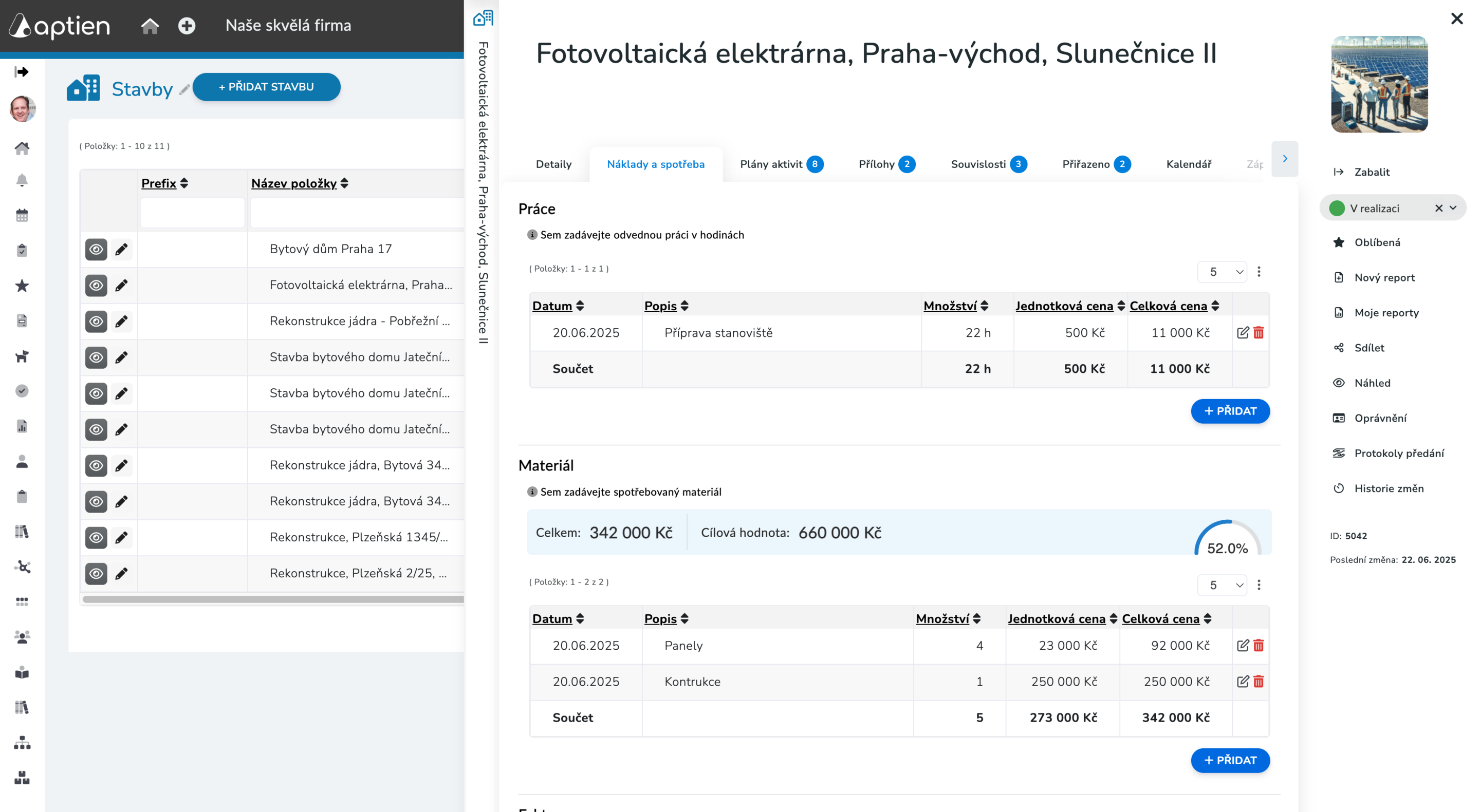1480x812 pixels.
Task: Open the Přílohy tab
Action: 886,164
